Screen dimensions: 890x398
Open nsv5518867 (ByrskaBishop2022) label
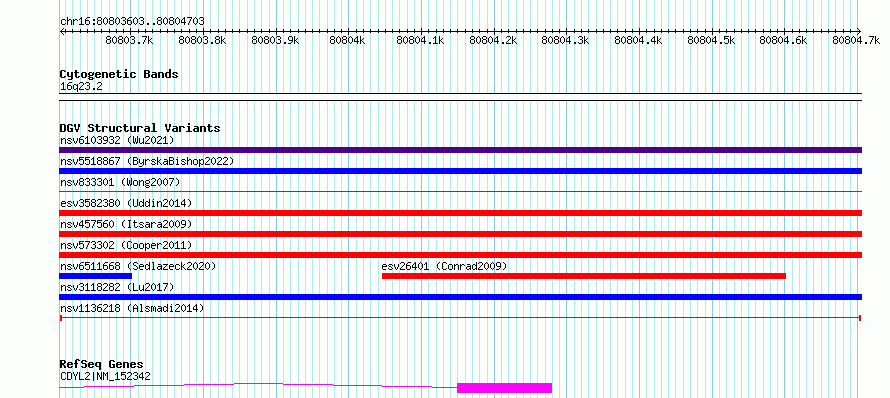pyautogui.click(x=147, y=161)
